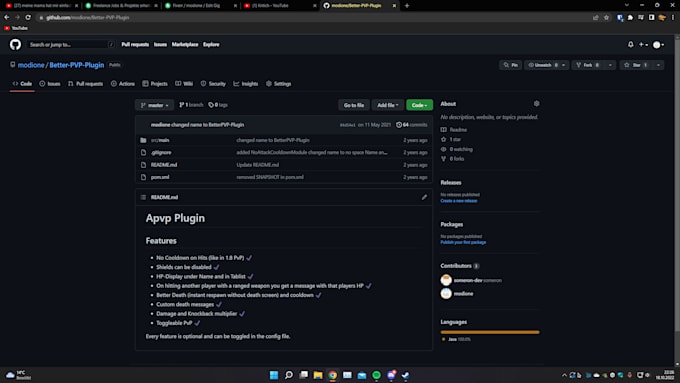Click the Go to file button
Screen dimensions: 680x383
coord(354,105)
